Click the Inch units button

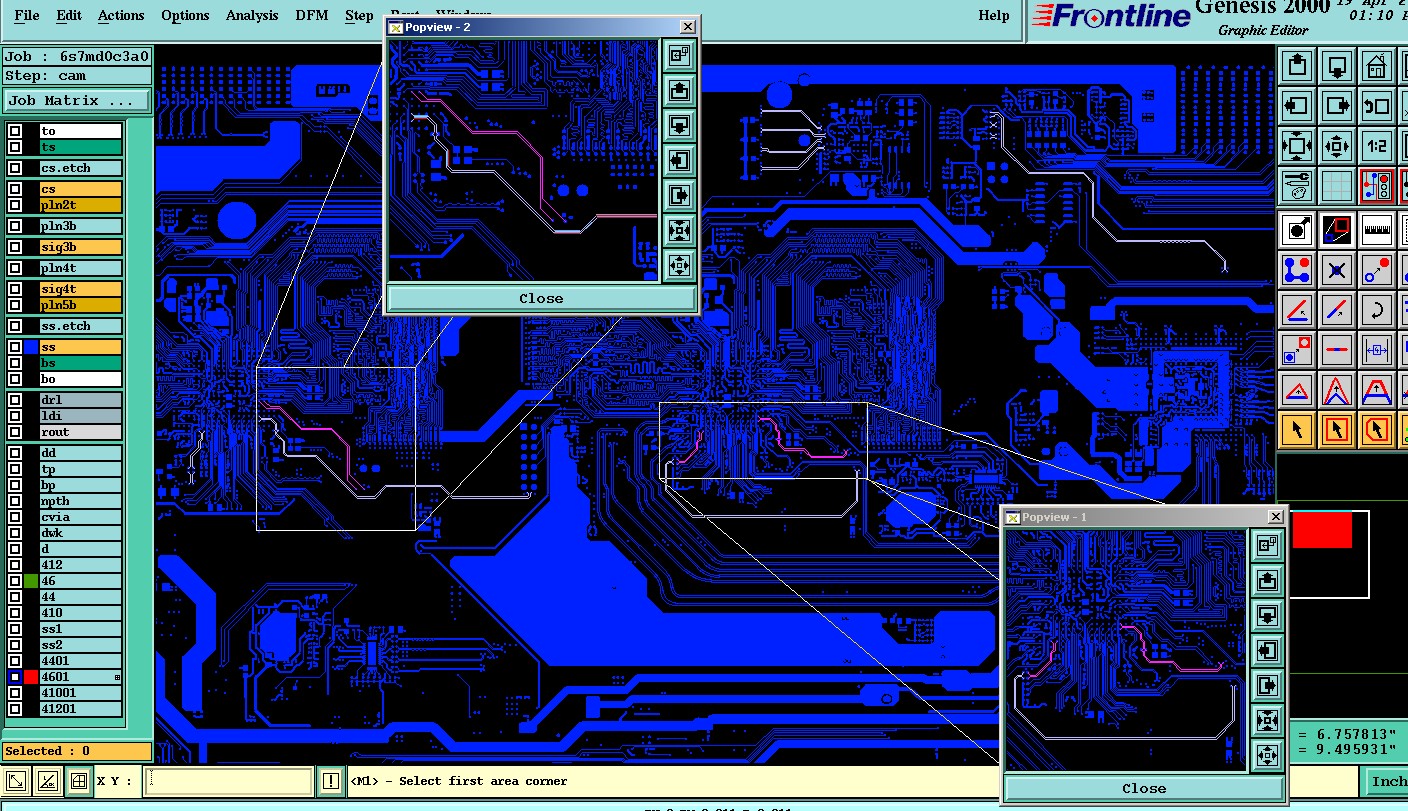click(1386, 781)
